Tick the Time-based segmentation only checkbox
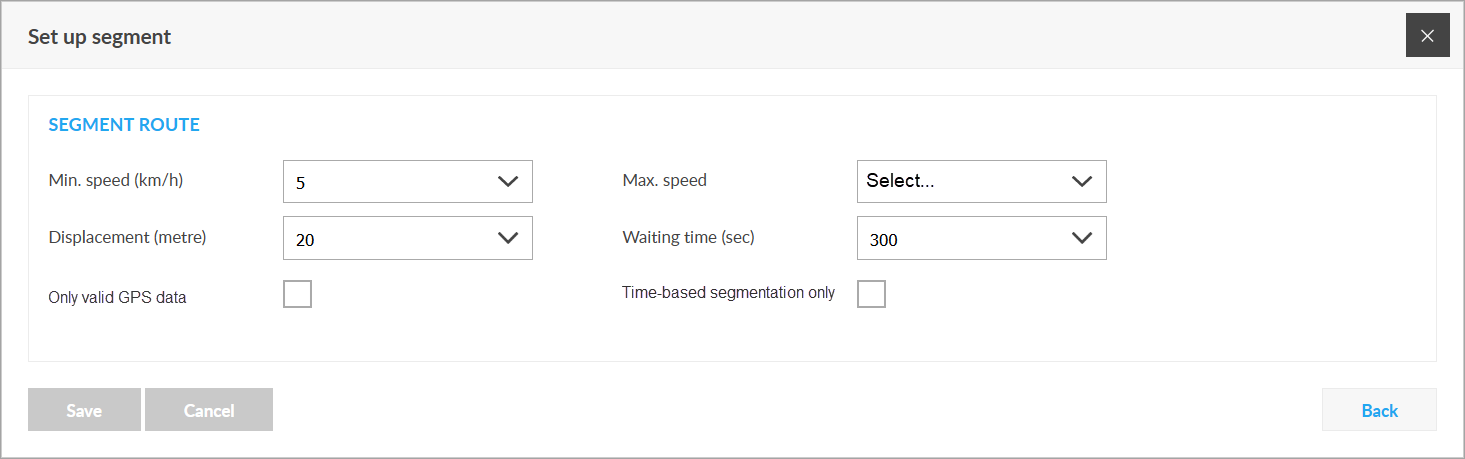 871,294
